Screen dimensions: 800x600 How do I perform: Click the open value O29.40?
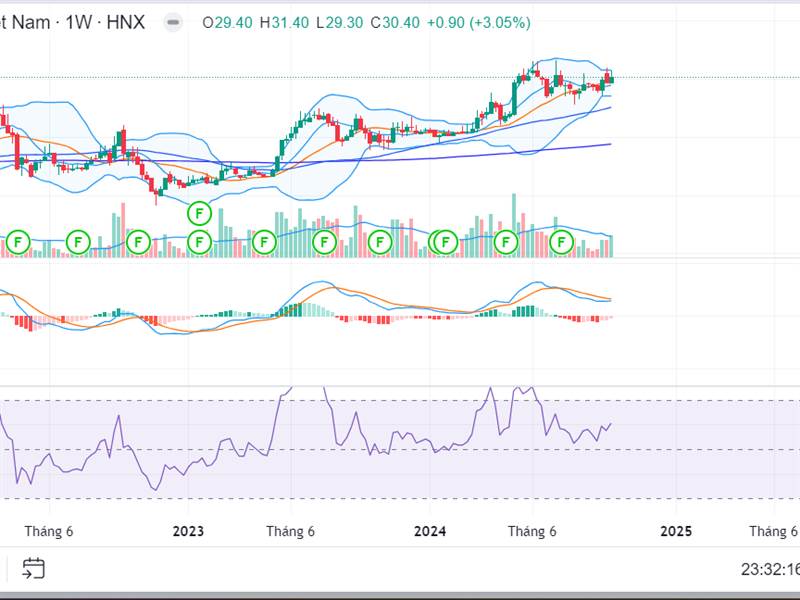pyautogui.click(x=228, y=23)
